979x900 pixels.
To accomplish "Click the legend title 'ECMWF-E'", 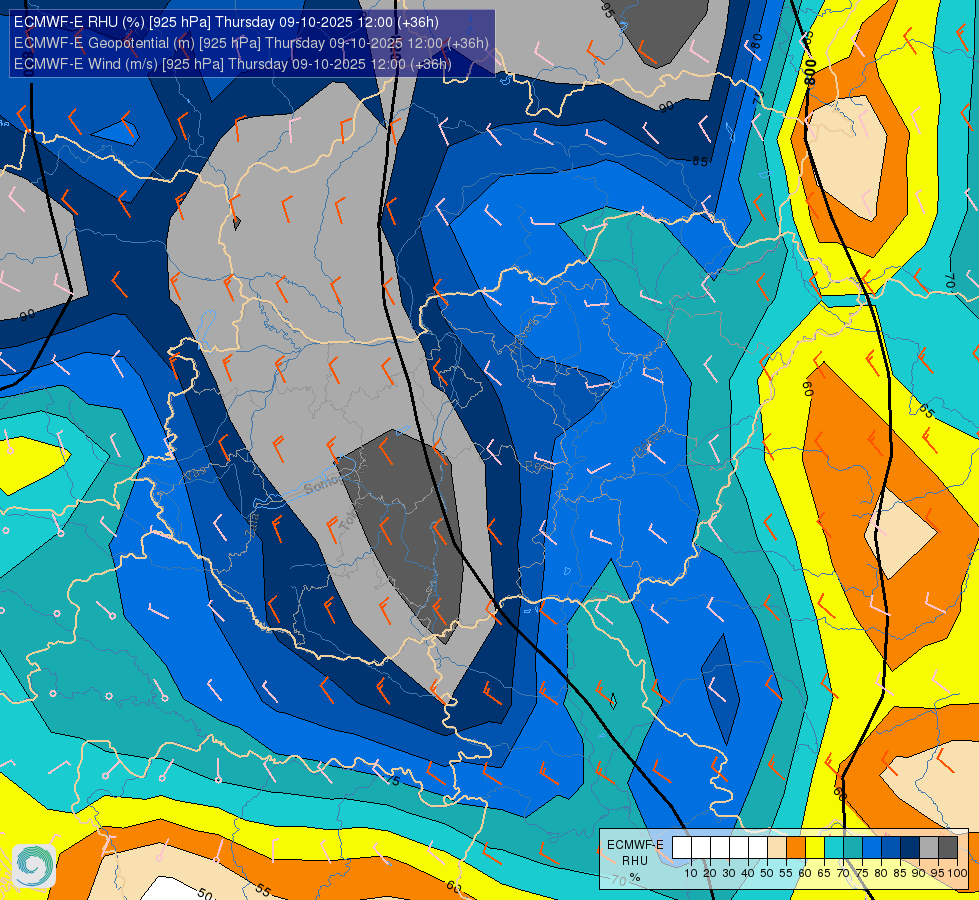I will click(636, 844).
